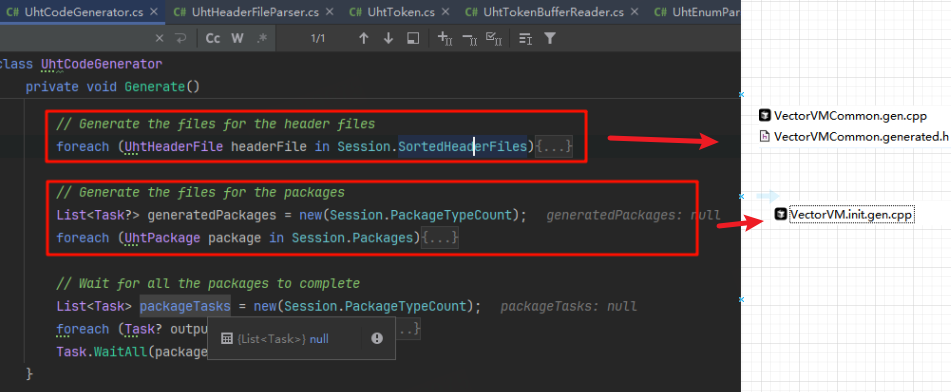Click the SortedHeaderFiles property

coord(463,146)
